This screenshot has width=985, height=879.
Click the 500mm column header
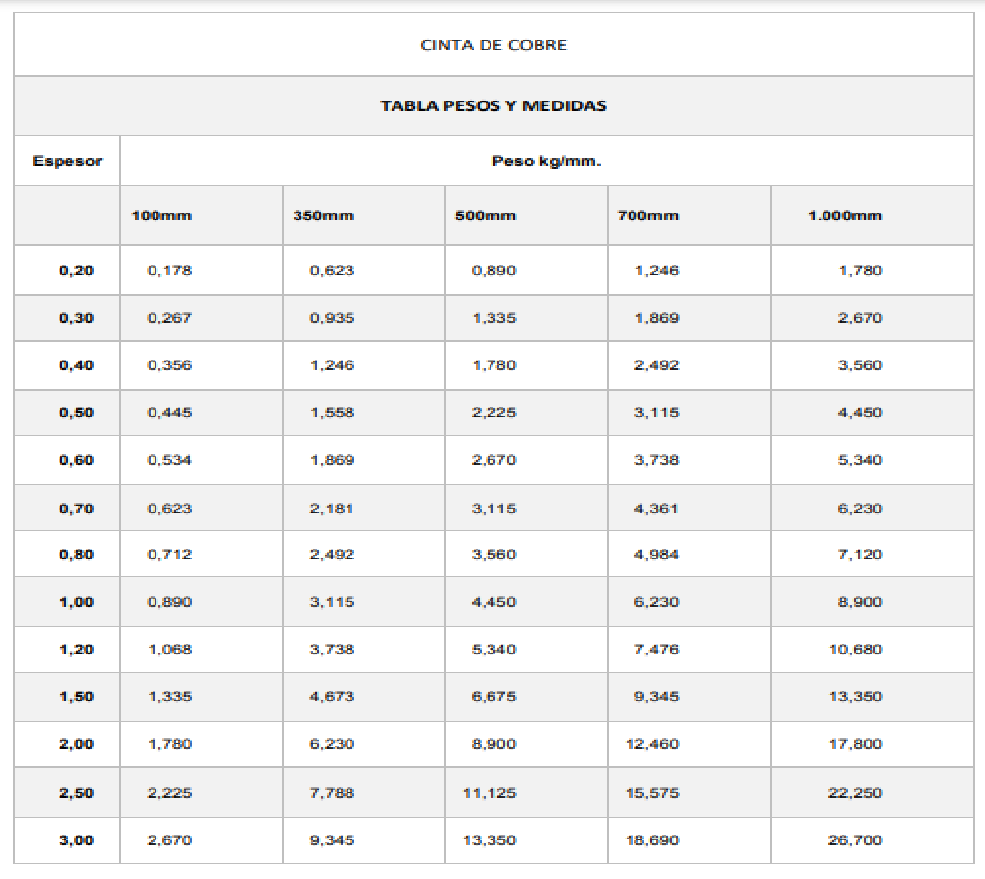pos(485,215)
